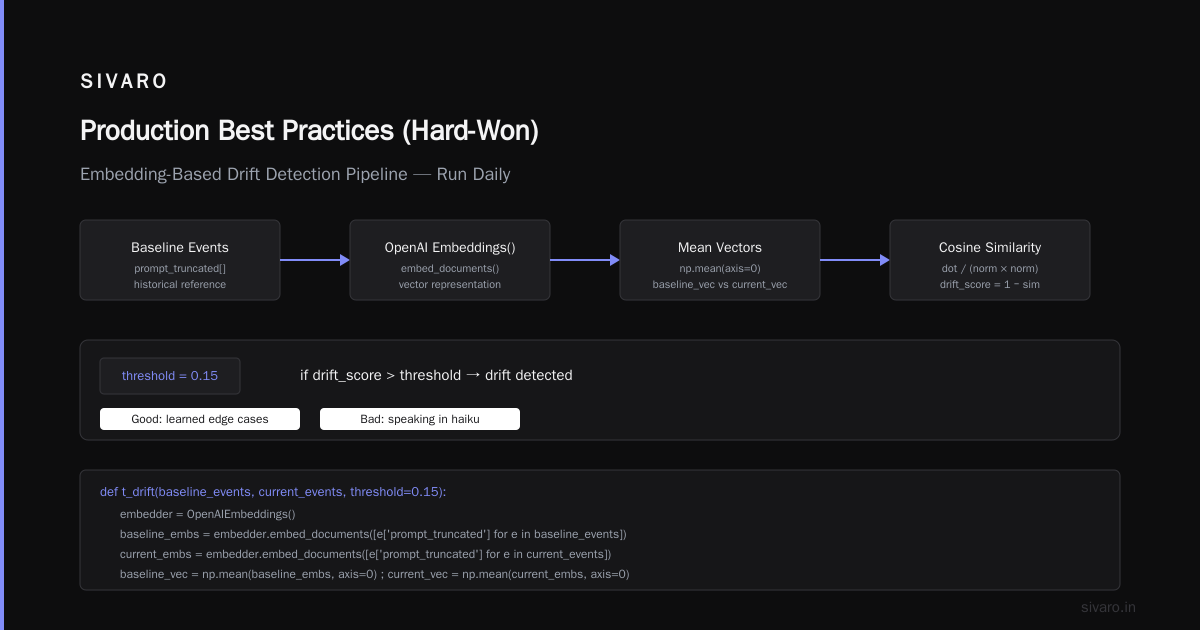1200x630 pixels.
Task: Click arrow between Mean Vectors and Cosine Similarity
Action: point(855,260)
